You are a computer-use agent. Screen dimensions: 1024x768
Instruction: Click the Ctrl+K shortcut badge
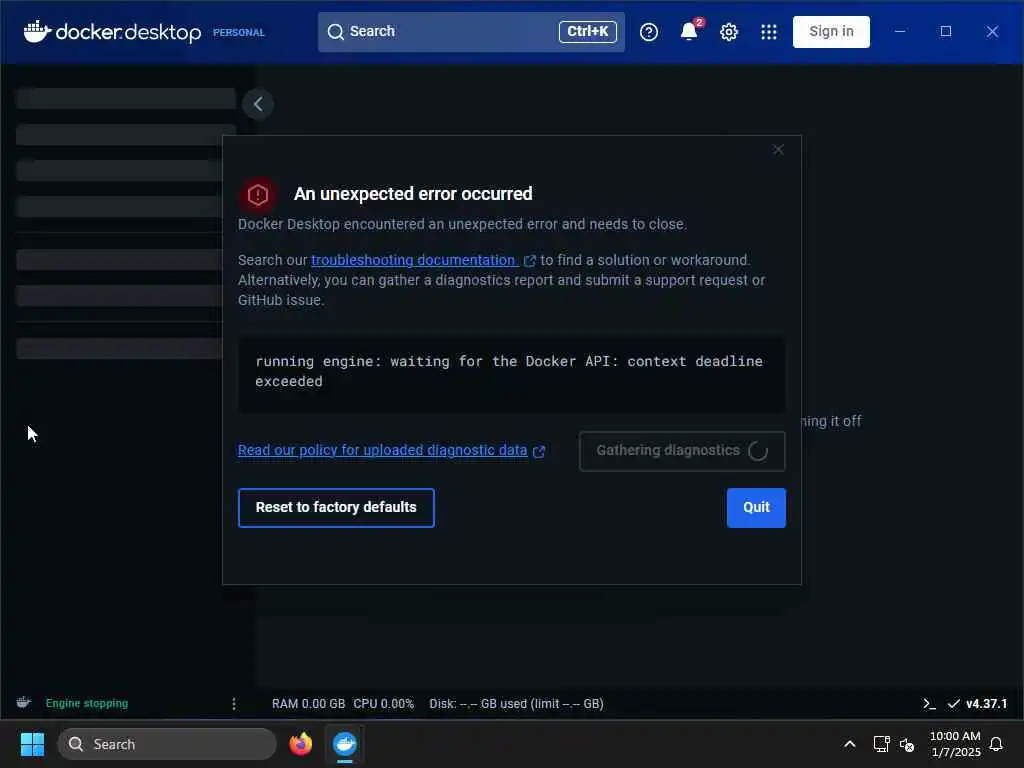pyautogui.click(x=588, y=31)
